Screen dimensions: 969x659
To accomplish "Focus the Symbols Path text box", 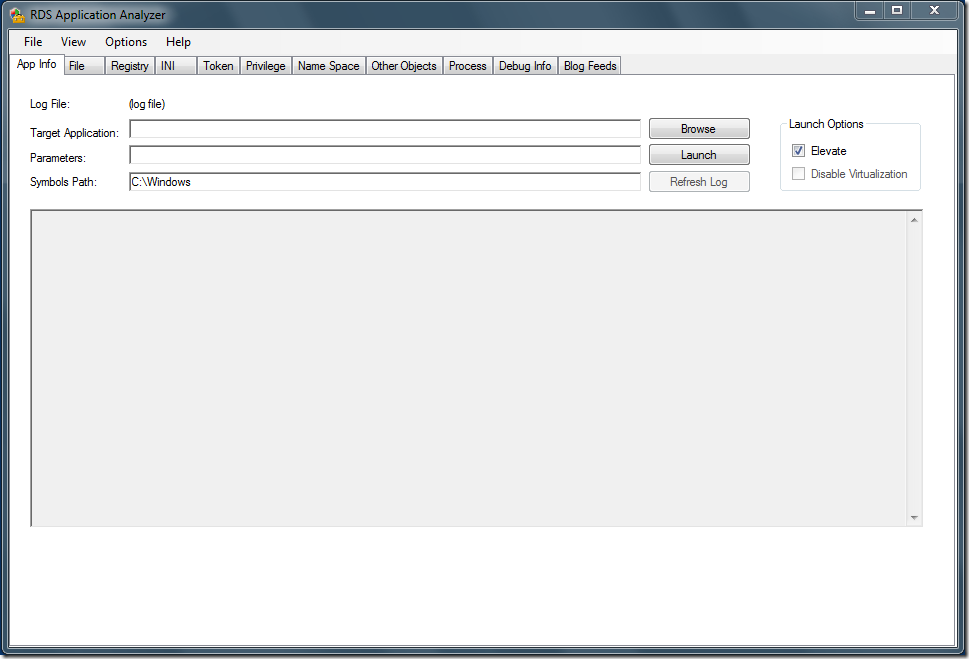I will pos(384,182).
